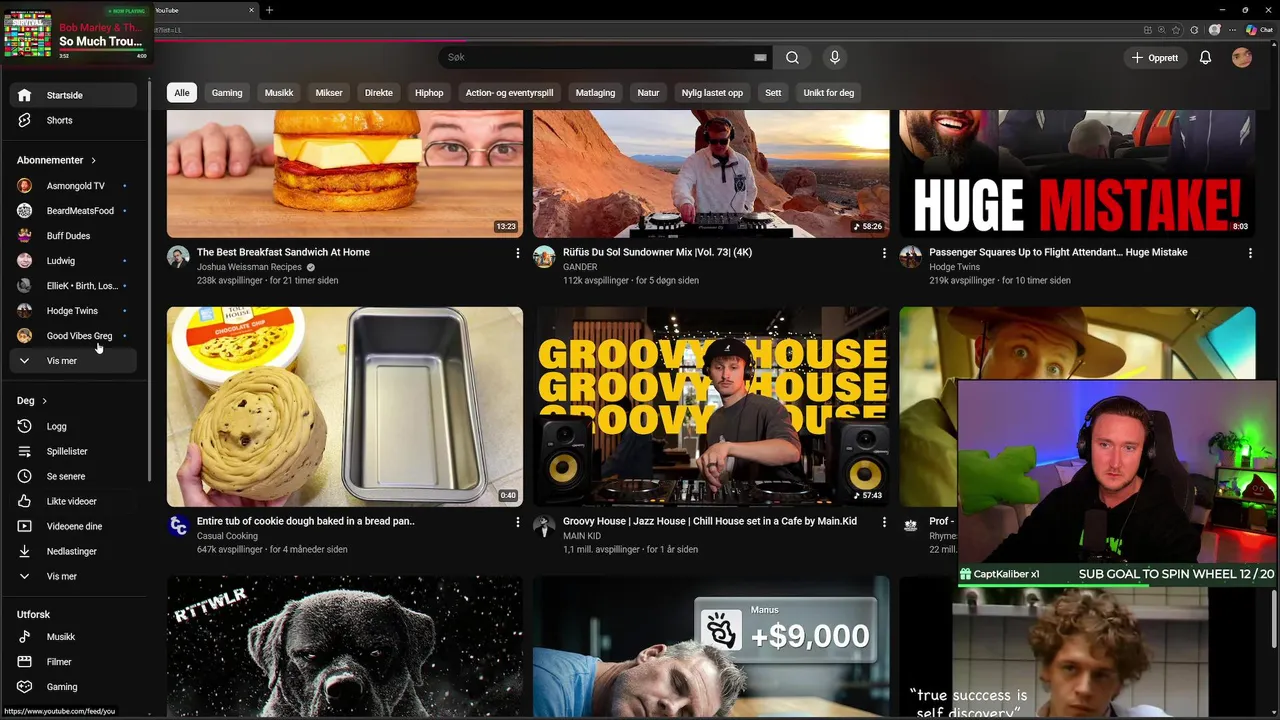
Task: Open Good Vibes Greg subscription
Action: [73, 336]
